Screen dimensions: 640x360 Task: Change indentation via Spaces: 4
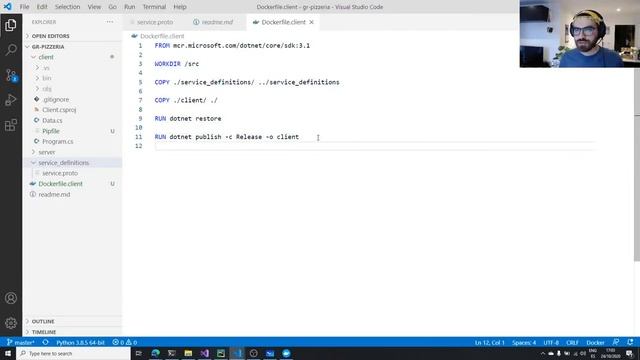tap(524, 342)
